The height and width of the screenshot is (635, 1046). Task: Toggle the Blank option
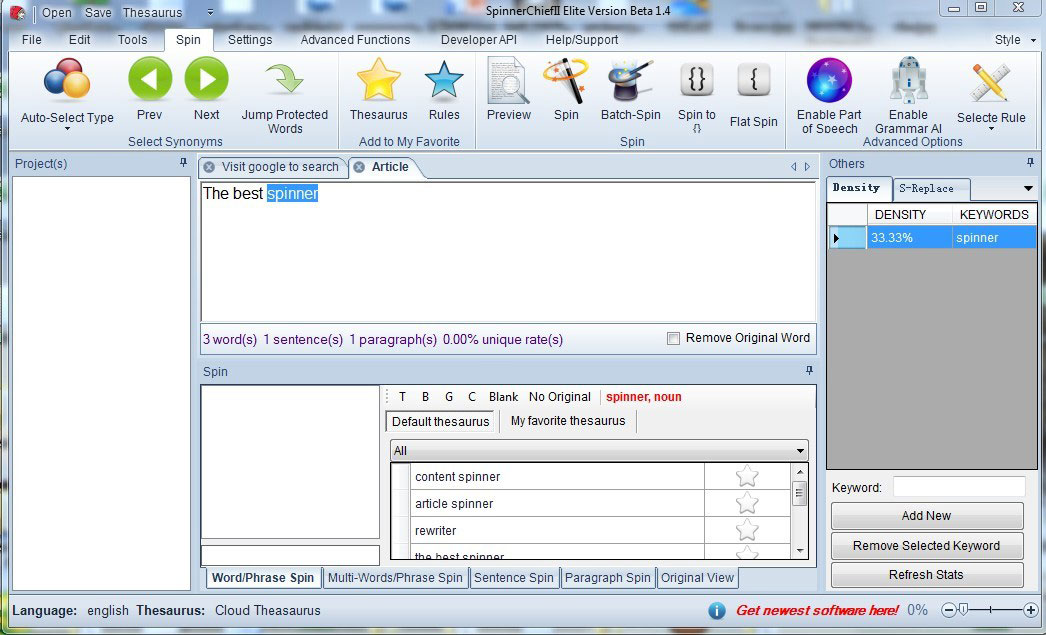[x=503, y=397]
